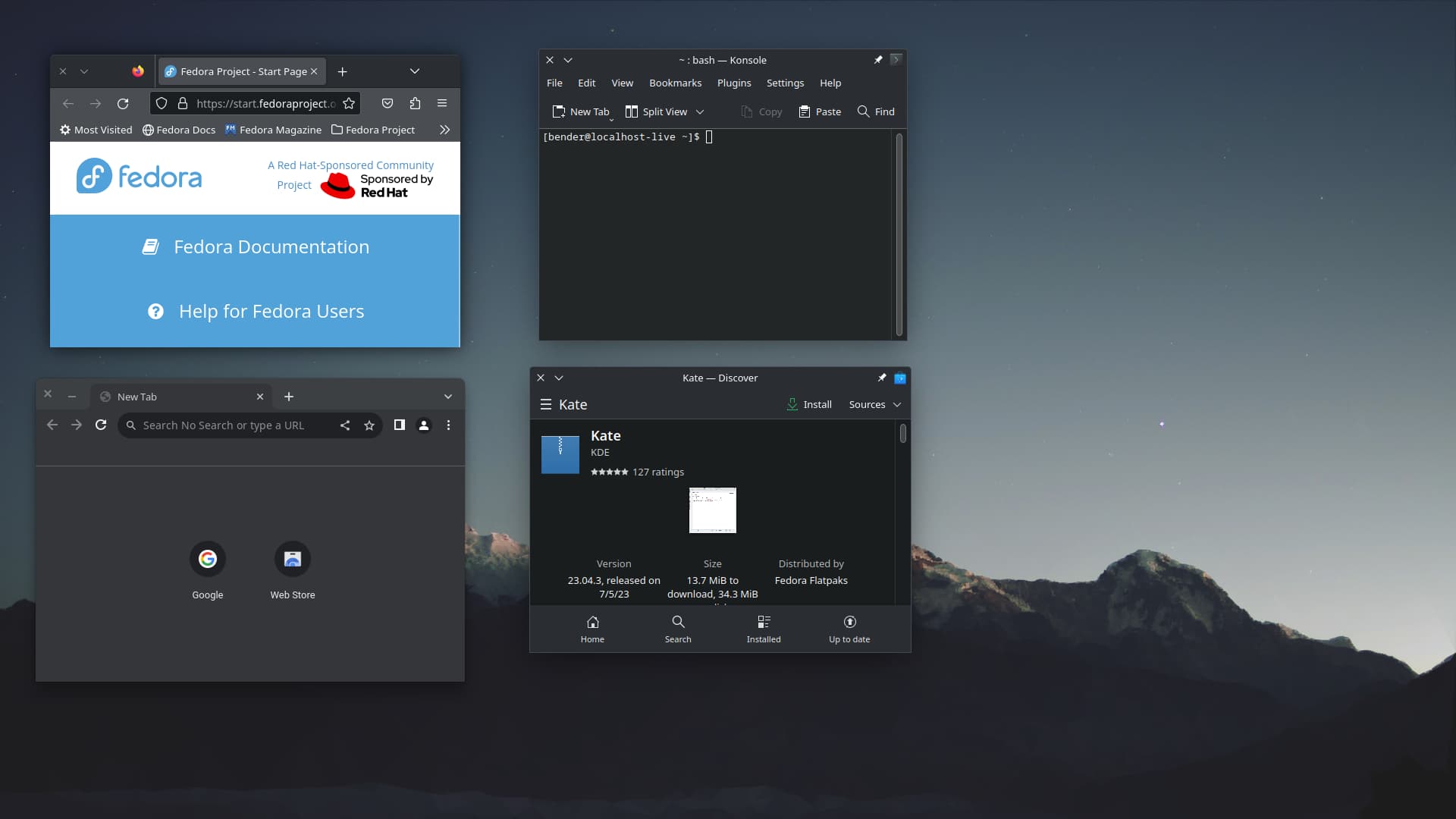
Task: Click the Fedora logo on start page
Action: pos(140,176)
